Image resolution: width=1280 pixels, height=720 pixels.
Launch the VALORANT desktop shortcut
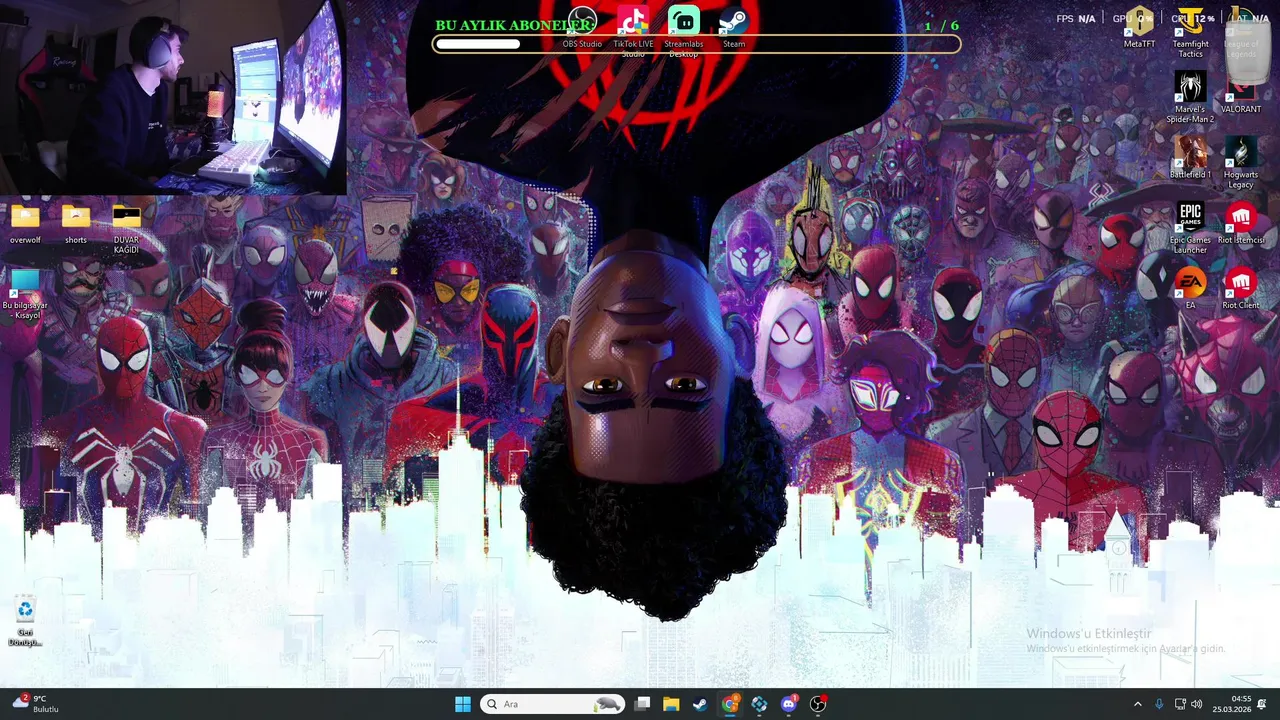(x=1241, y=93)
